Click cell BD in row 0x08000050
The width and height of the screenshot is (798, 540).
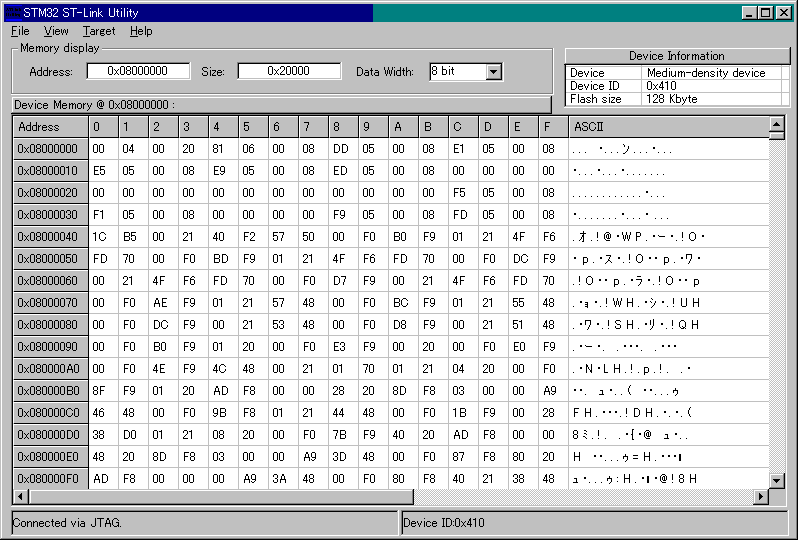[x=223, y=259]
